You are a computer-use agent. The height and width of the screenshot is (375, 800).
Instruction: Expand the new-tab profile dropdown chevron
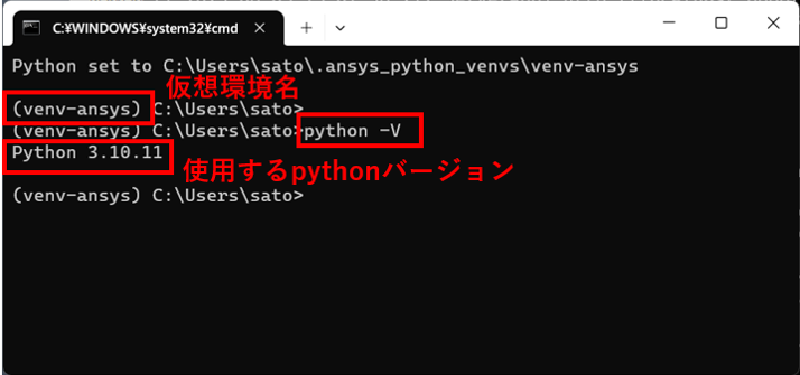click(x=340, y=28)
